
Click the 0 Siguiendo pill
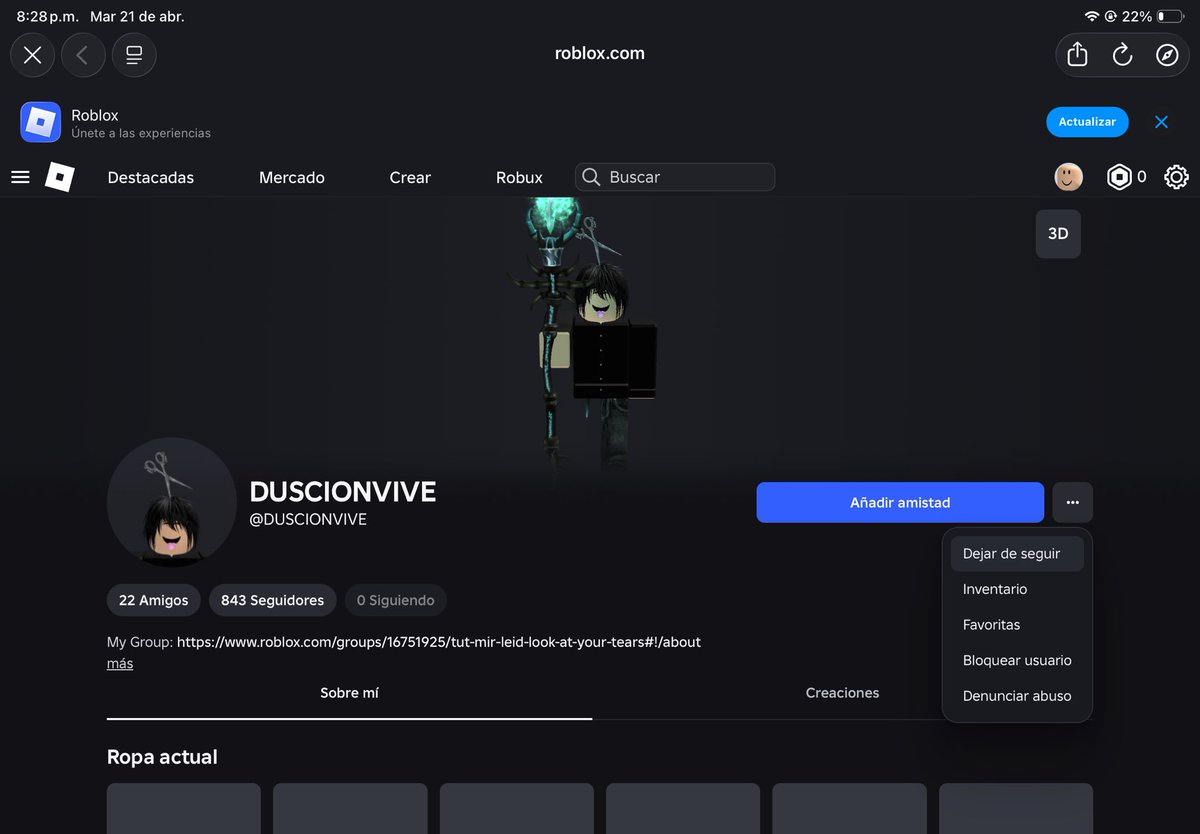[x=396, y=600]
